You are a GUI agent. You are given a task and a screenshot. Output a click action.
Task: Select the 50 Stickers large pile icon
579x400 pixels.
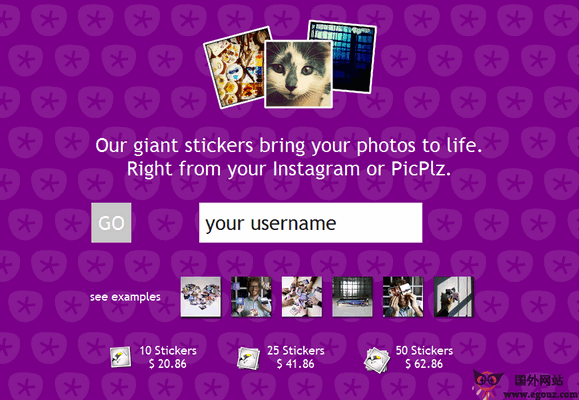[377, 359]
